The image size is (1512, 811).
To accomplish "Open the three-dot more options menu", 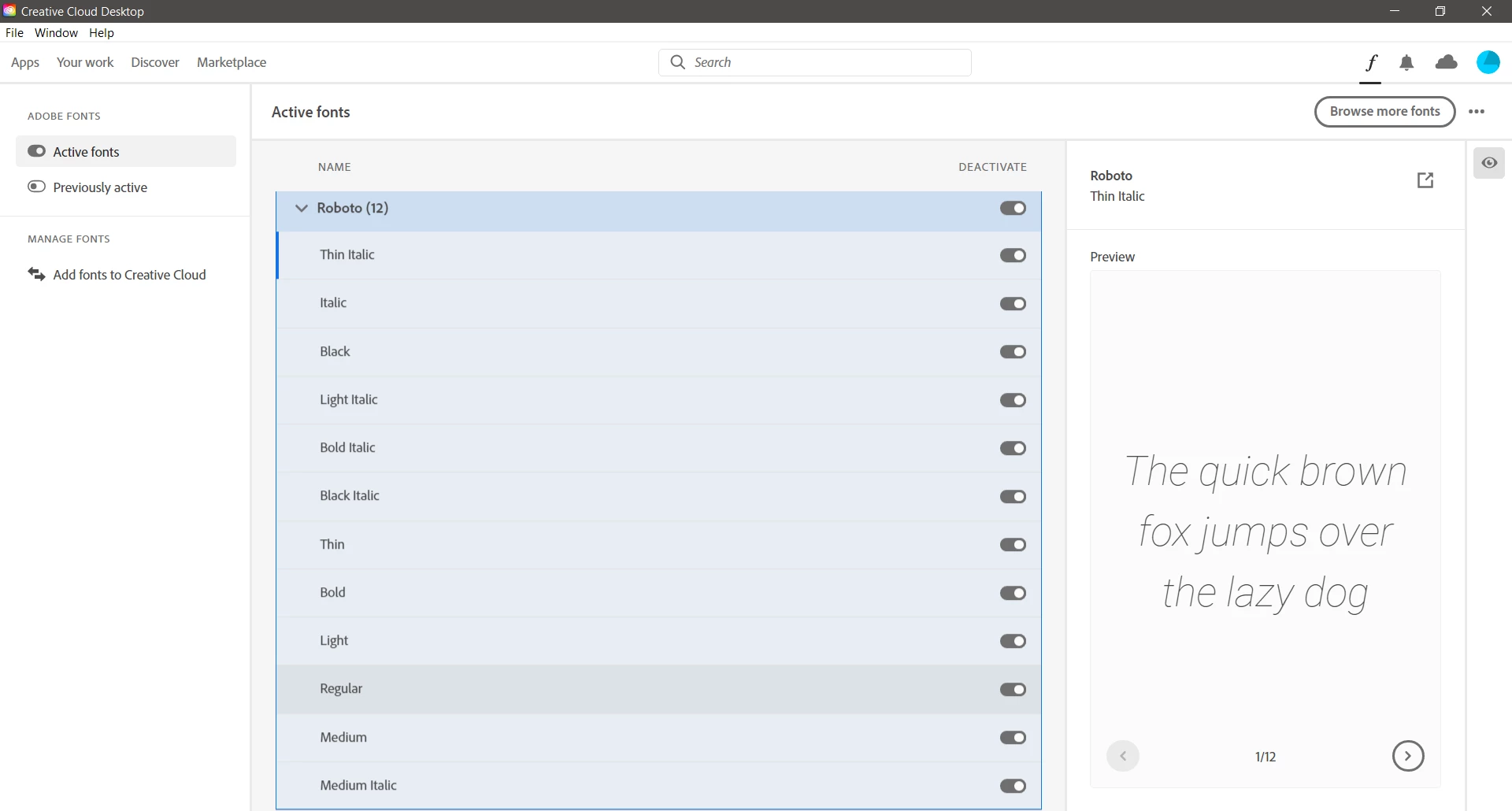I will pyautogui.click(x=1477, y=112).
